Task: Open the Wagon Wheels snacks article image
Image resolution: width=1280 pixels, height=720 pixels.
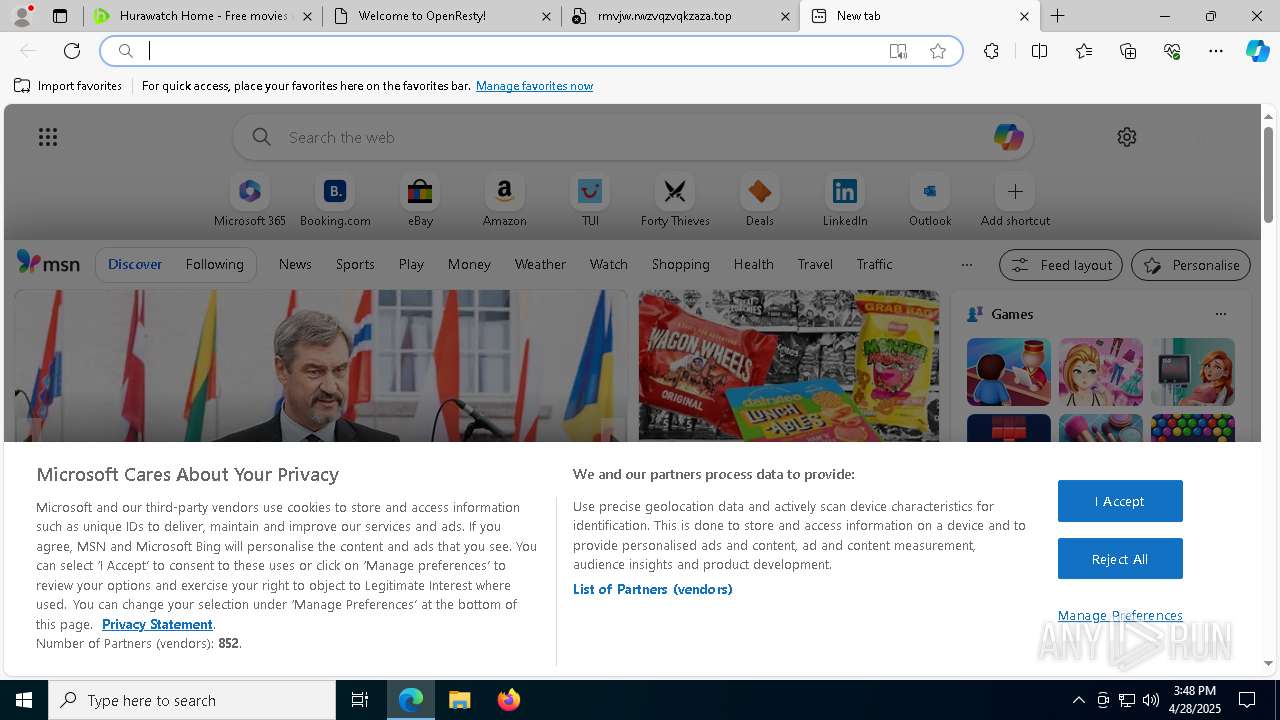Action: [789, 366]
